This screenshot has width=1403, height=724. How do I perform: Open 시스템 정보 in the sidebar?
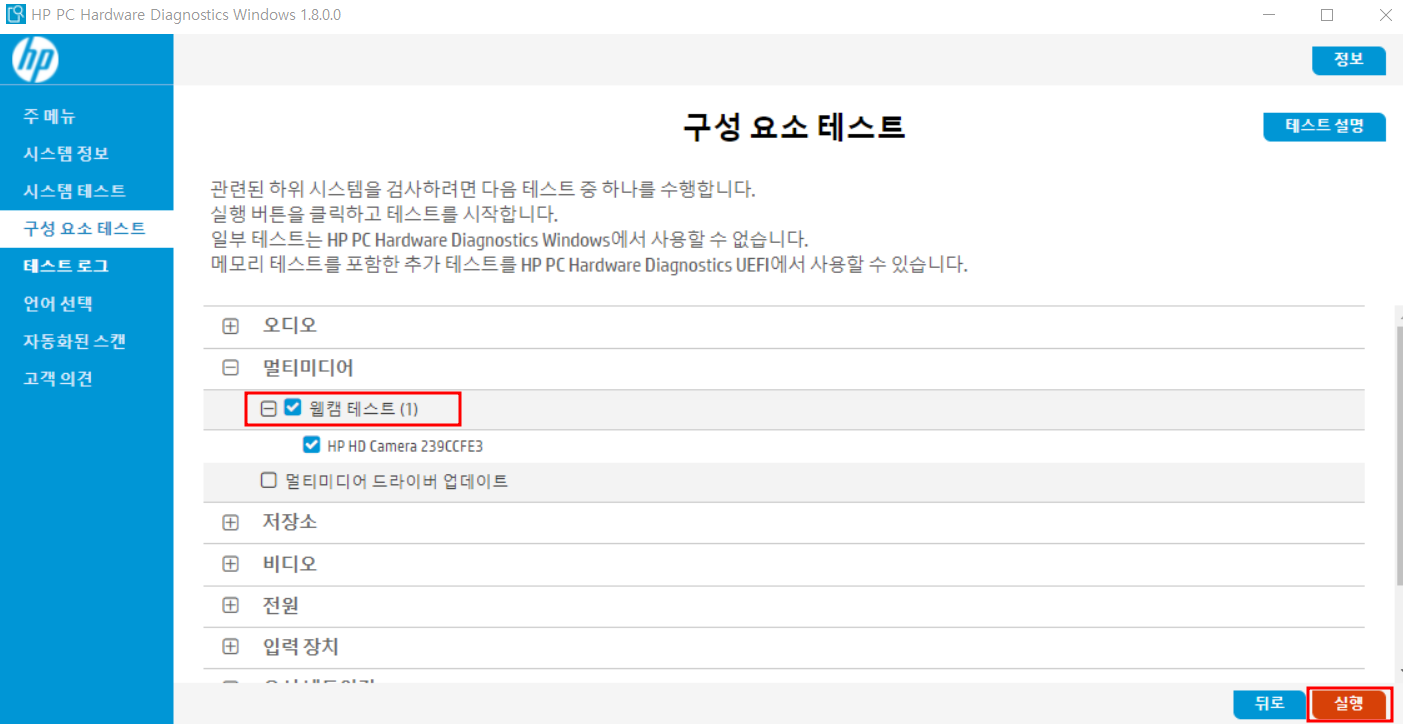[66, 154]
